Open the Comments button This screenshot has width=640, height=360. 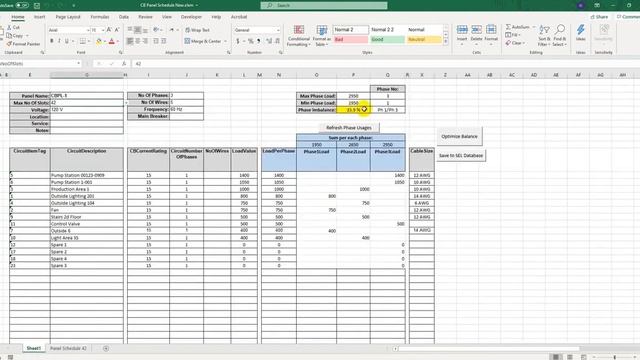pos(628,17)
